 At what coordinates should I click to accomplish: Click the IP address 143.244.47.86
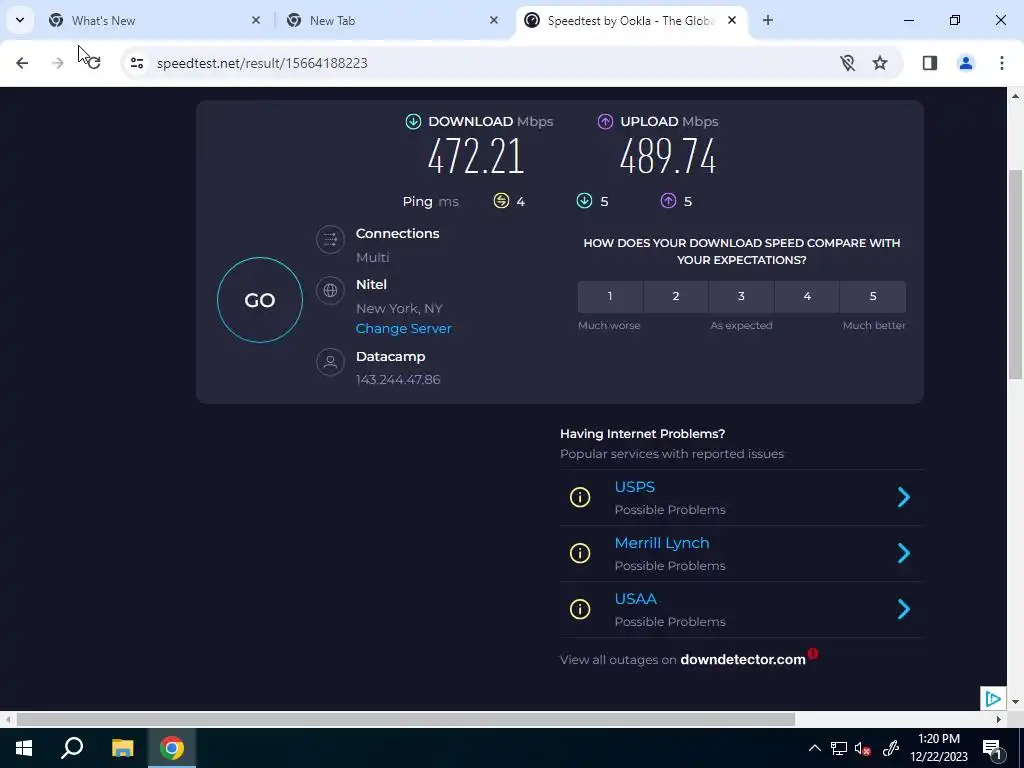click(398, 379)
